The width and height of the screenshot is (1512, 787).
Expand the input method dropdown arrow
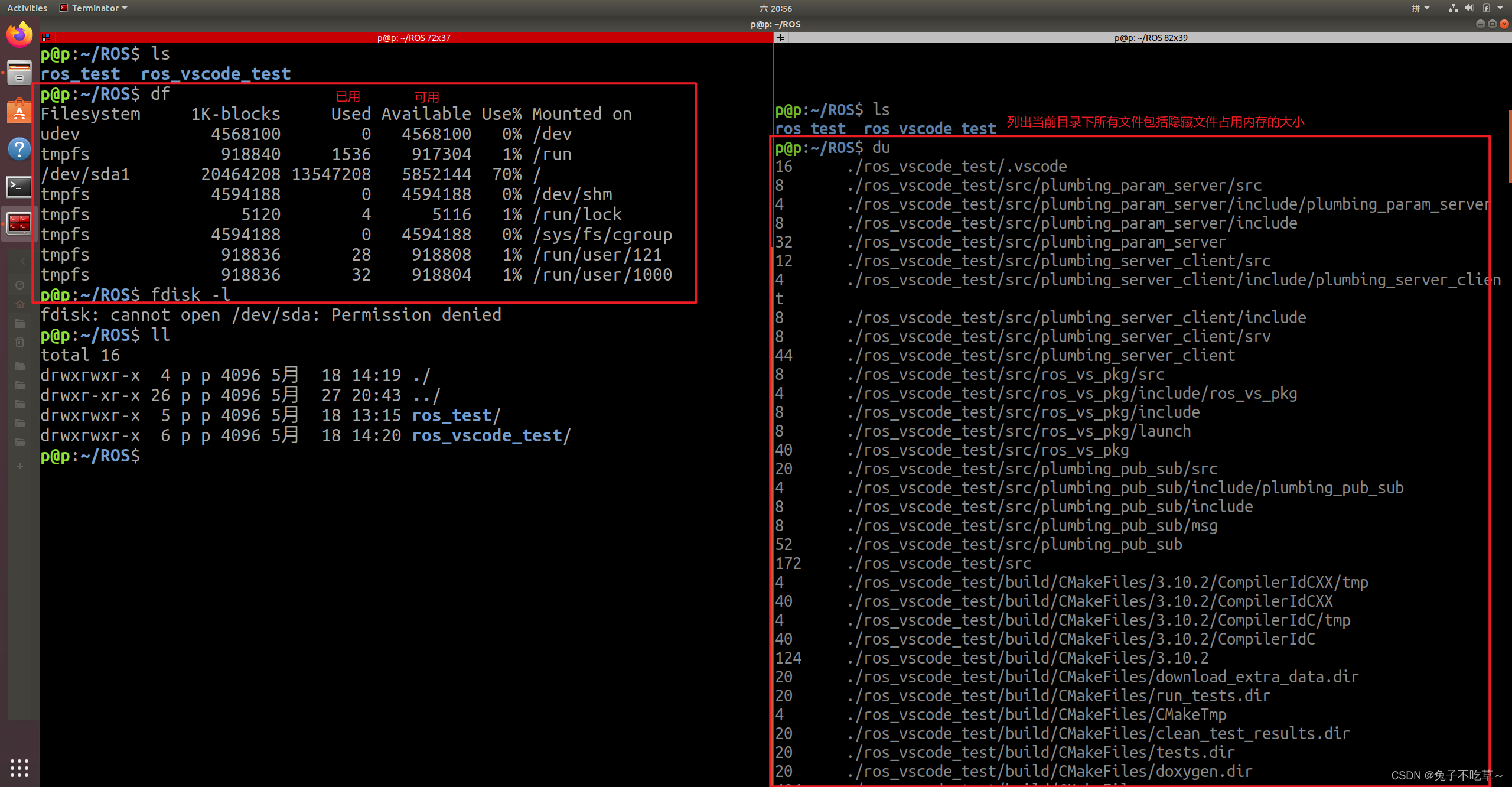coord(1427,8)
